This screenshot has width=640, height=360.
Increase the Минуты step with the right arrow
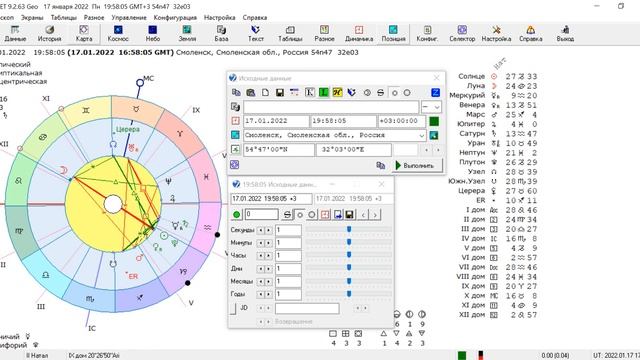(268, 243)
